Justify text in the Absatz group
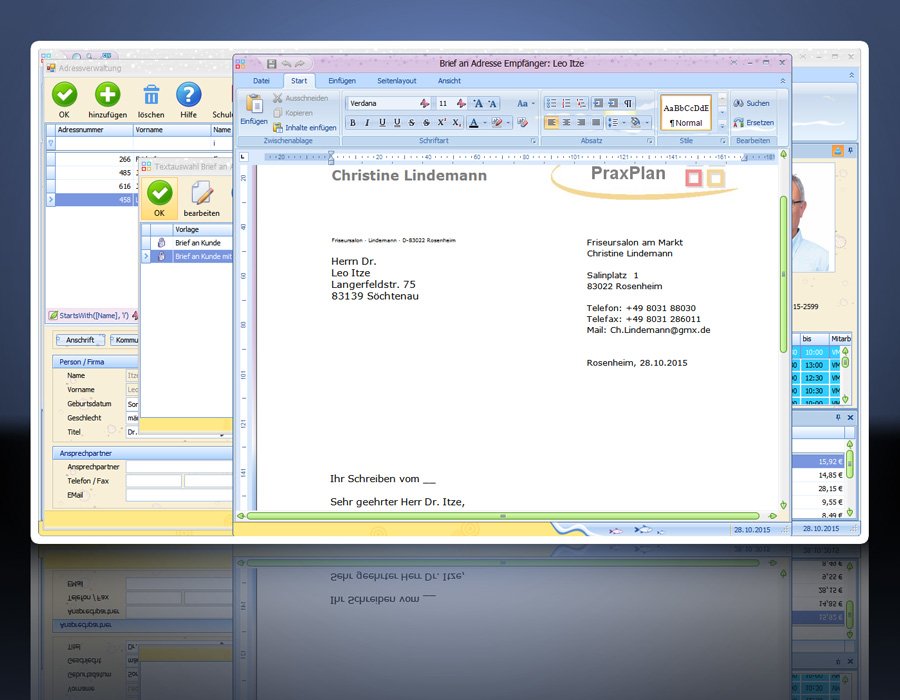The width and height of the screenshot is (900, 700). coord(596,122)
